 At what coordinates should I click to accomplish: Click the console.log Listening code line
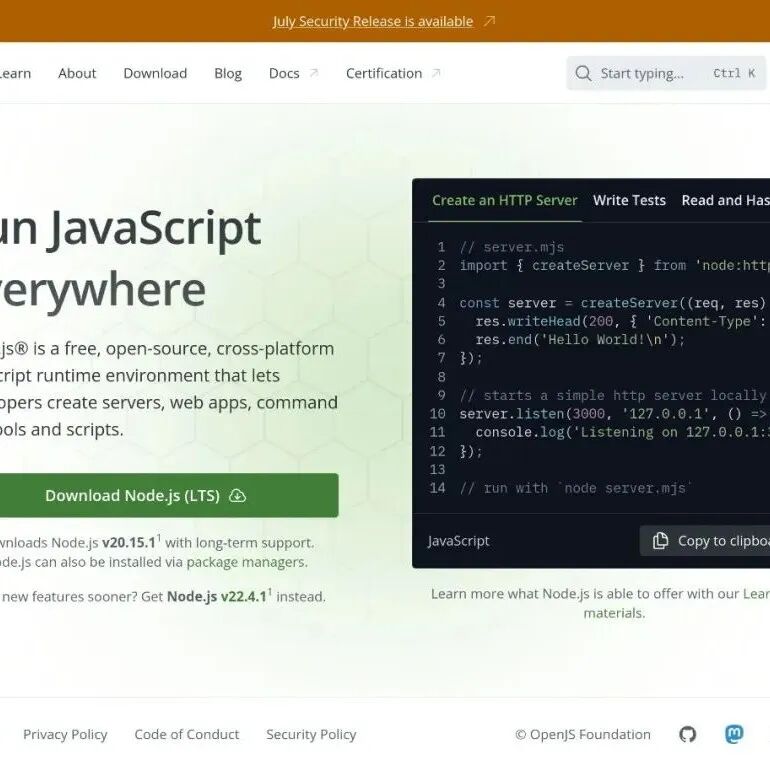click(622, 432)
